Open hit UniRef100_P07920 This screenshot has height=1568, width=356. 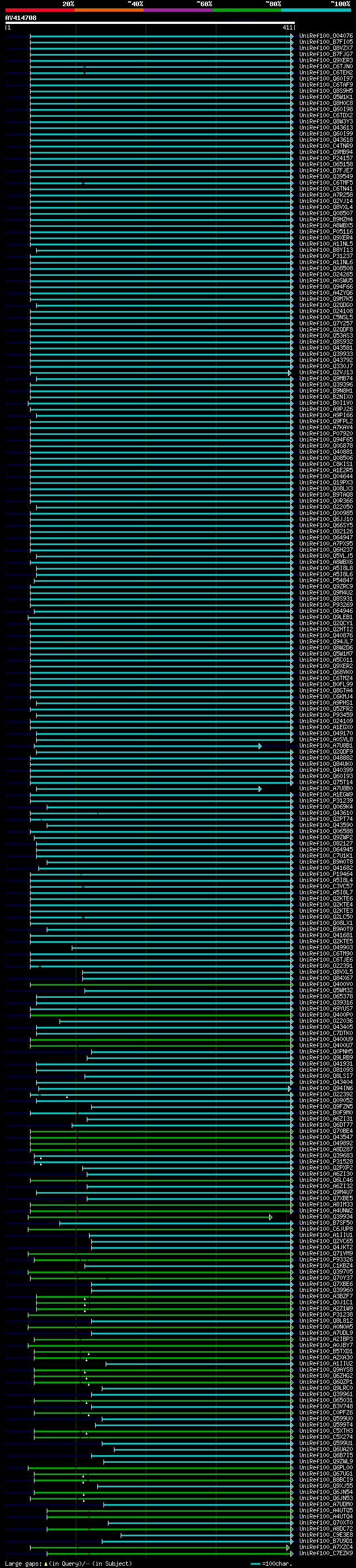pyautogui.click(x=325, y=433)
